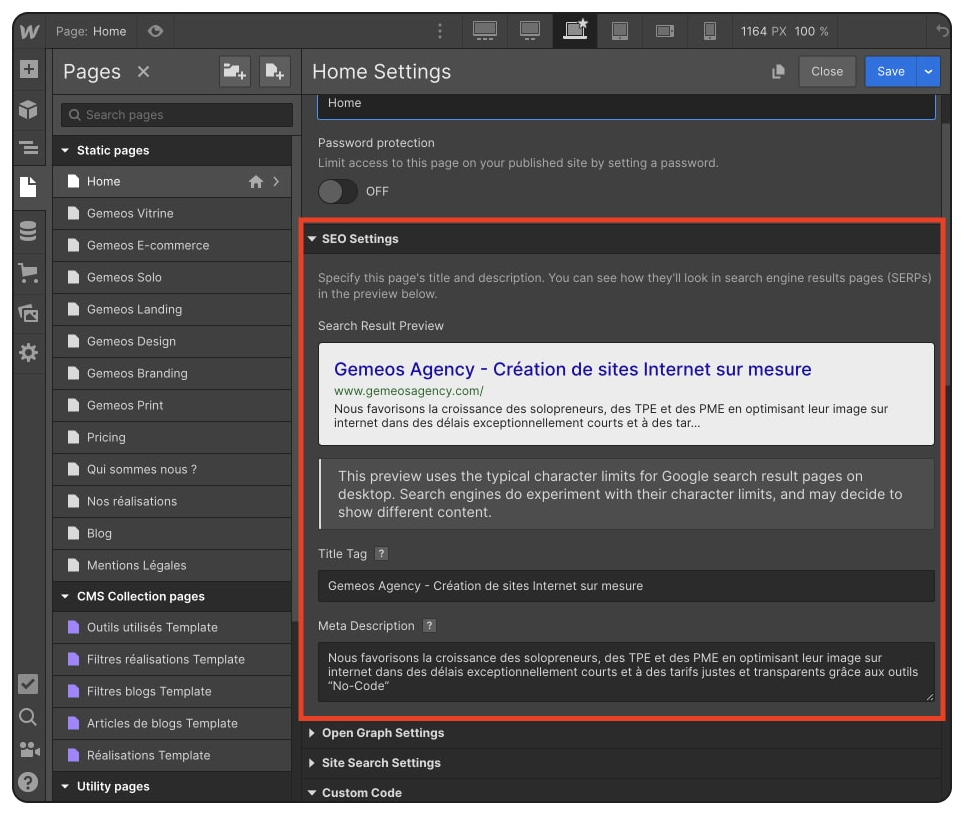The height and width of the screenshot is (815, 964).
Task: Open the Webflow logo menu
Action: coord(29,31)
